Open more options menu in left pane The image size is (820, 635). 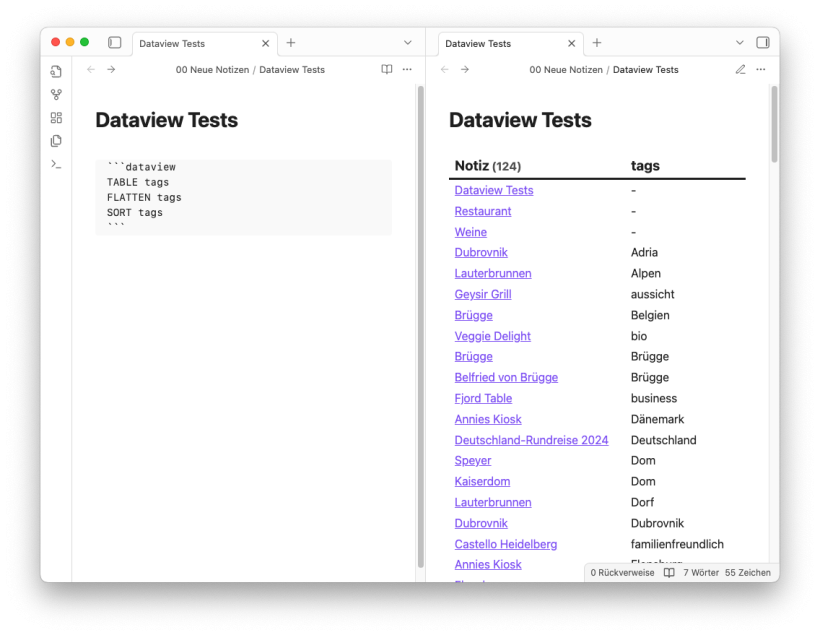407,70
